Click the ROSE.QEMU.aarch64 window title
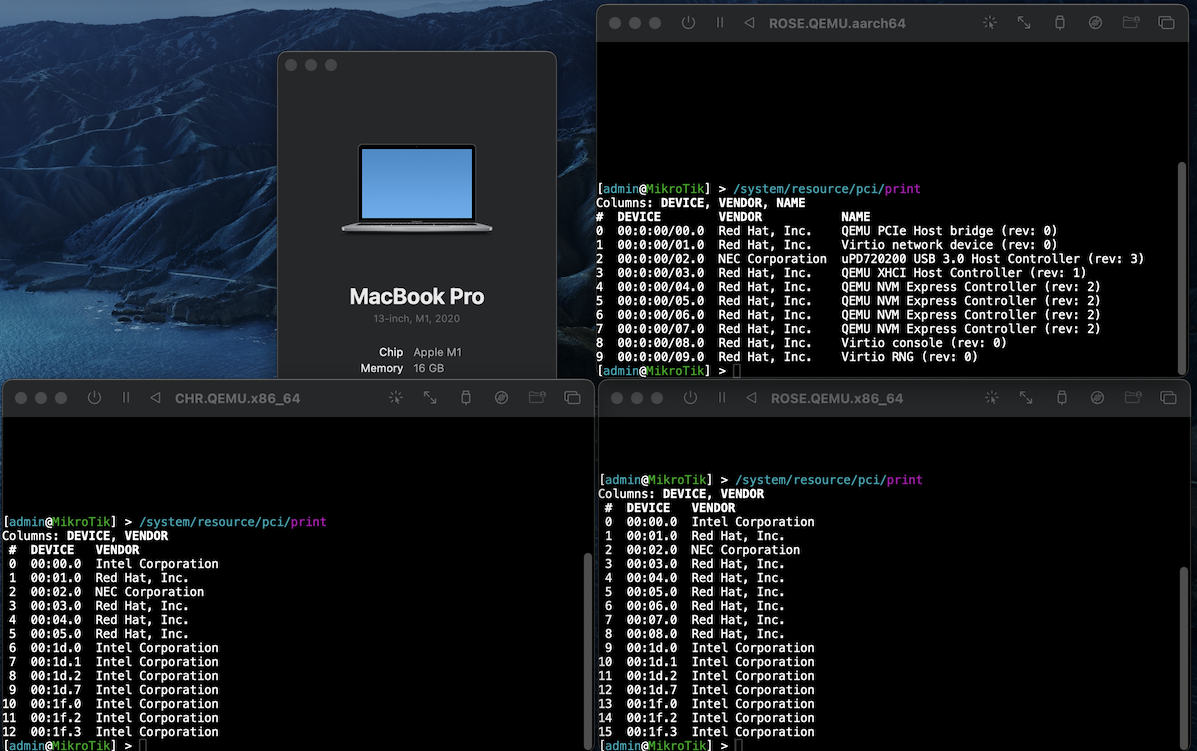Screen dimensions: 1197x751 tap(837, 24)
